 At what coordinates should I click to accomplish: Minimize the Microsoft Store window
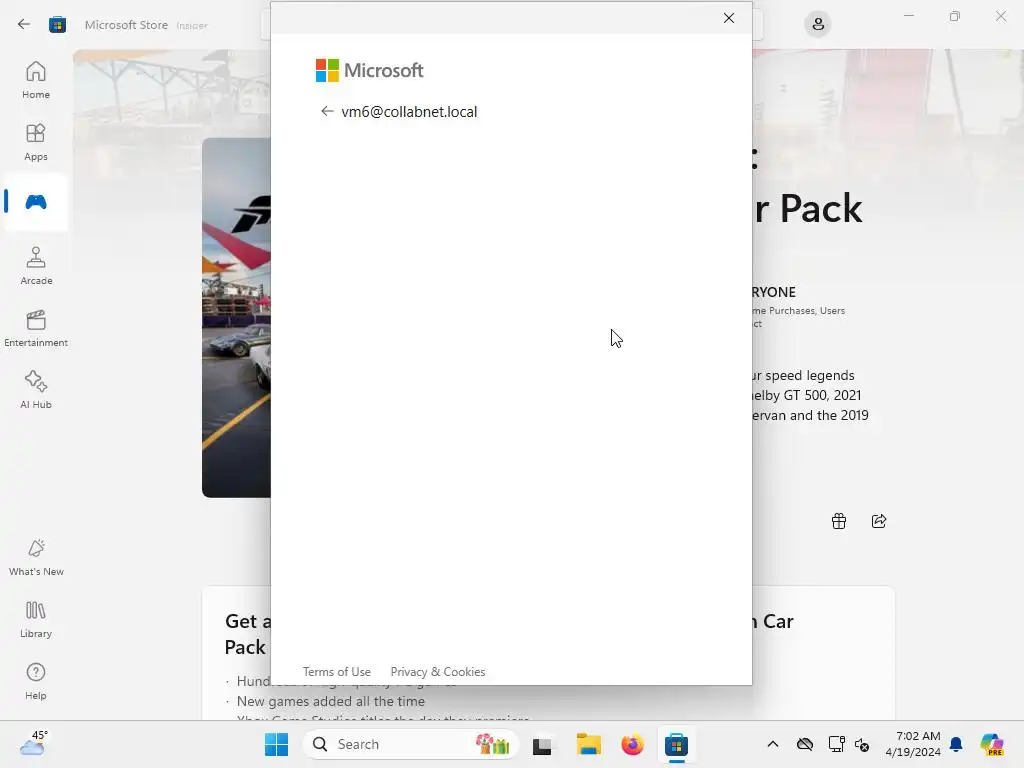[908, 16]
